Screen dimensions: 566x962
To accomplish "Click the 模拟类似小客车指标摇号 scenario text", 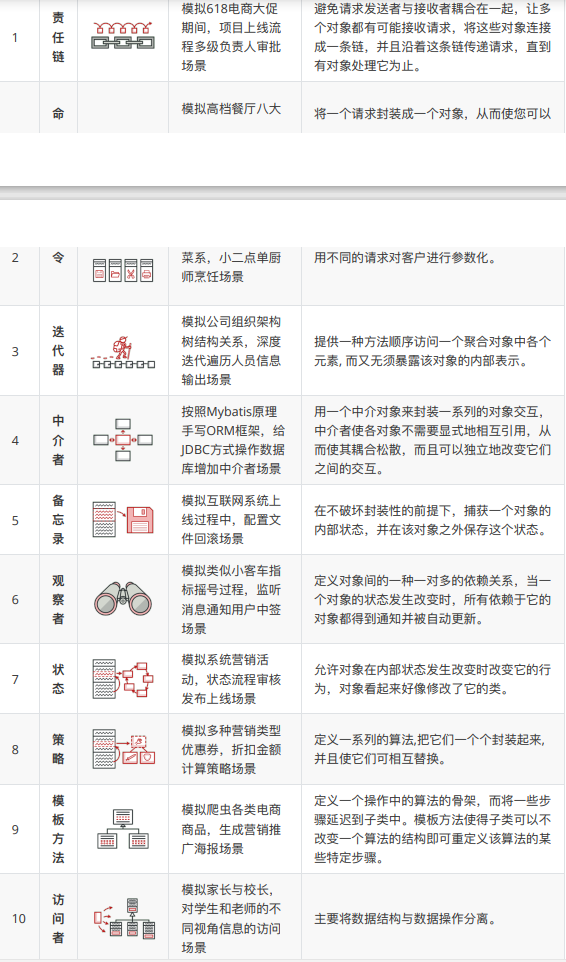I will point(231,599).
